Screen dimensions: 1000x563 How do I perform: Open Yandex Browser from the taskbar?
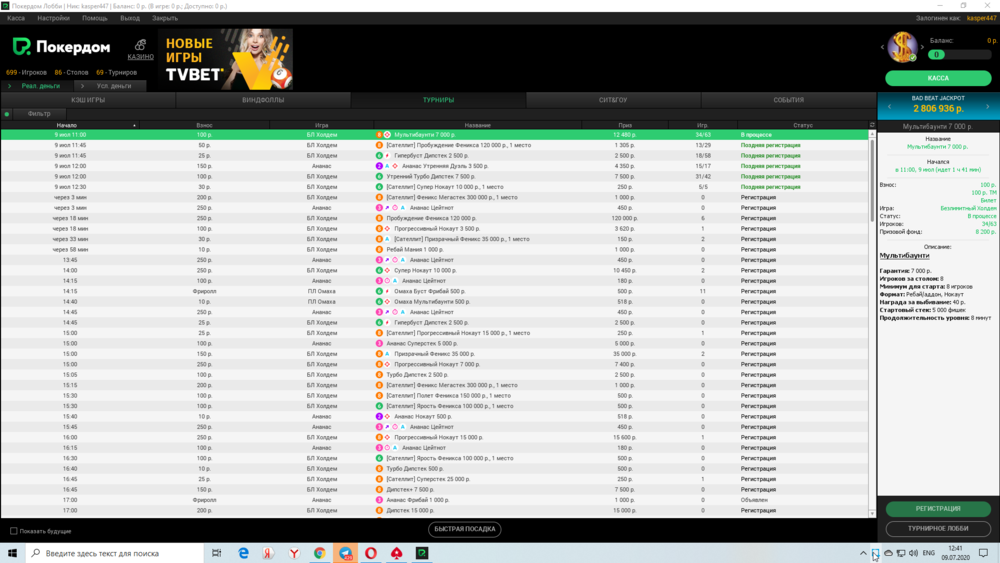[294, 553]
